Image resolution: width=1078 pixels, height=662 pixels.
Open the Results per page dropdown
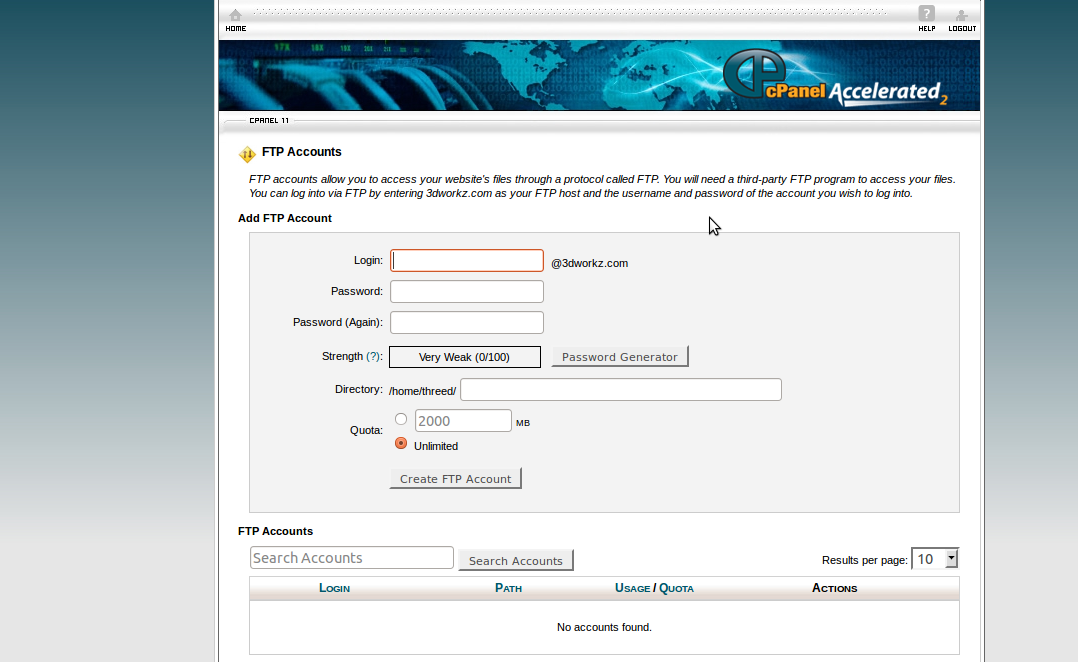tap(934, 559)
